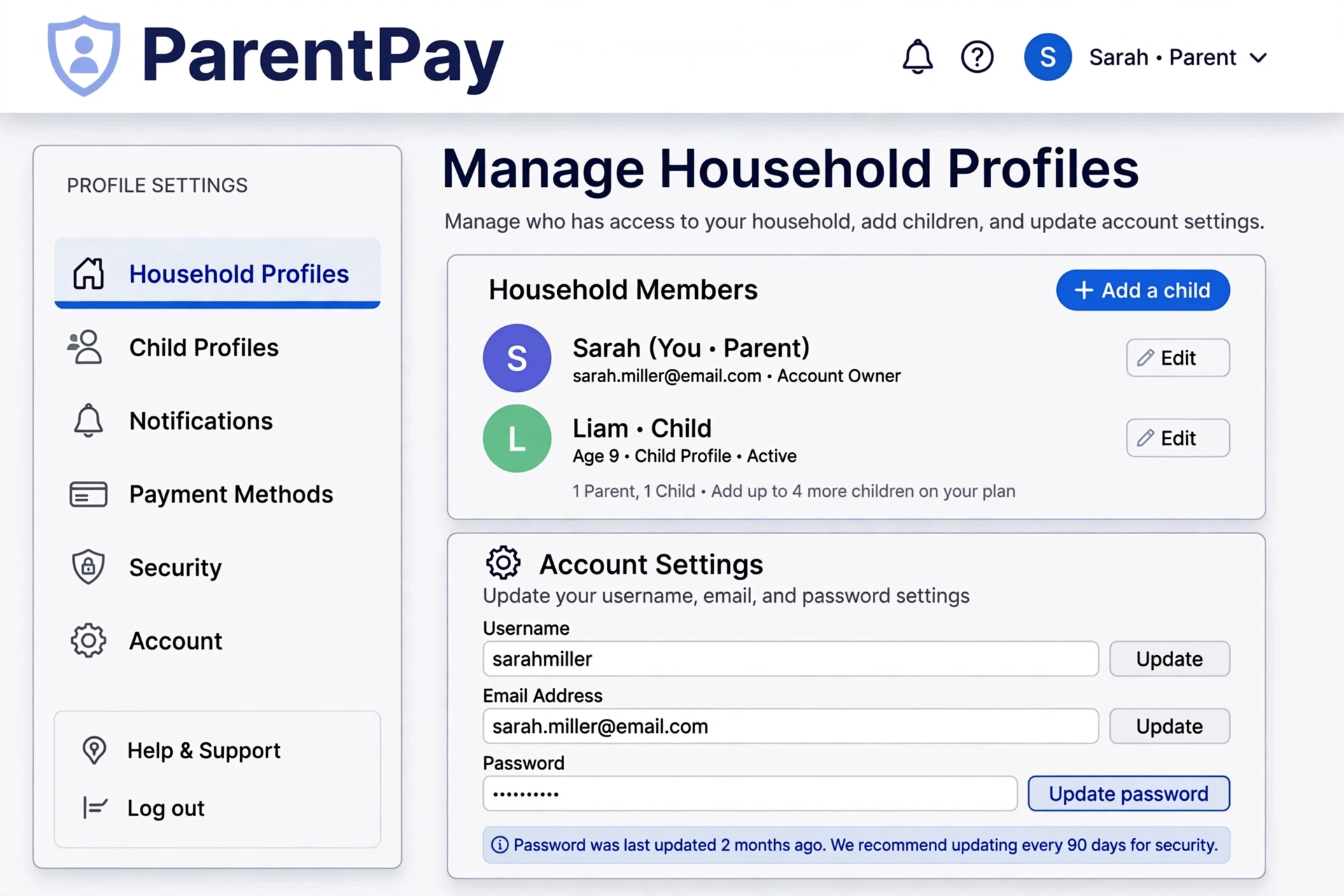Click the bell icon beside Notifications in sidebar

click(88, 420)
